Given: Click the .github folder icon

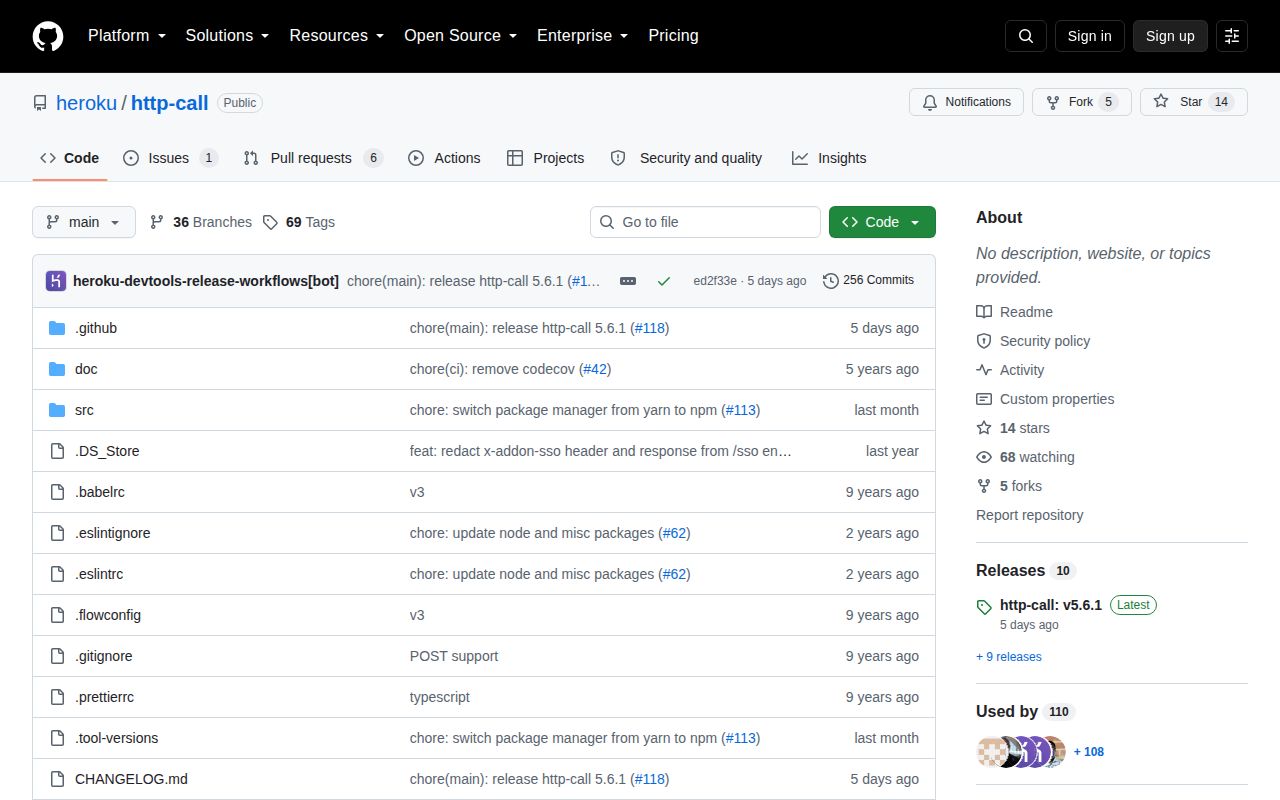Looking at the screenshot, I should click(x=57, y=328).
